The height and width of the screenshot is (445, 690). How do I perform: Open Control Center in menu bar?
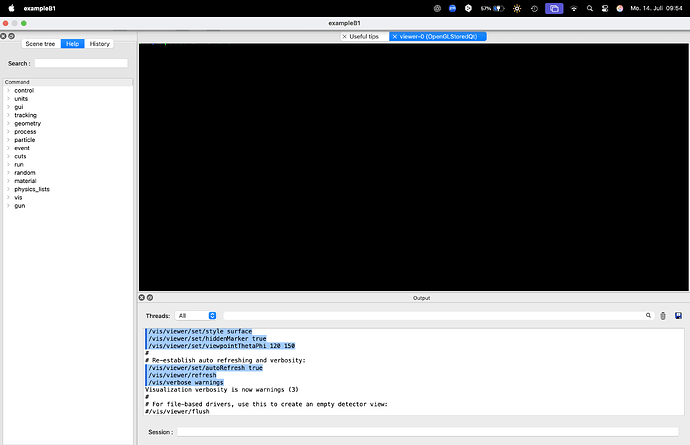pyautogui.click(x=605, y=8)
